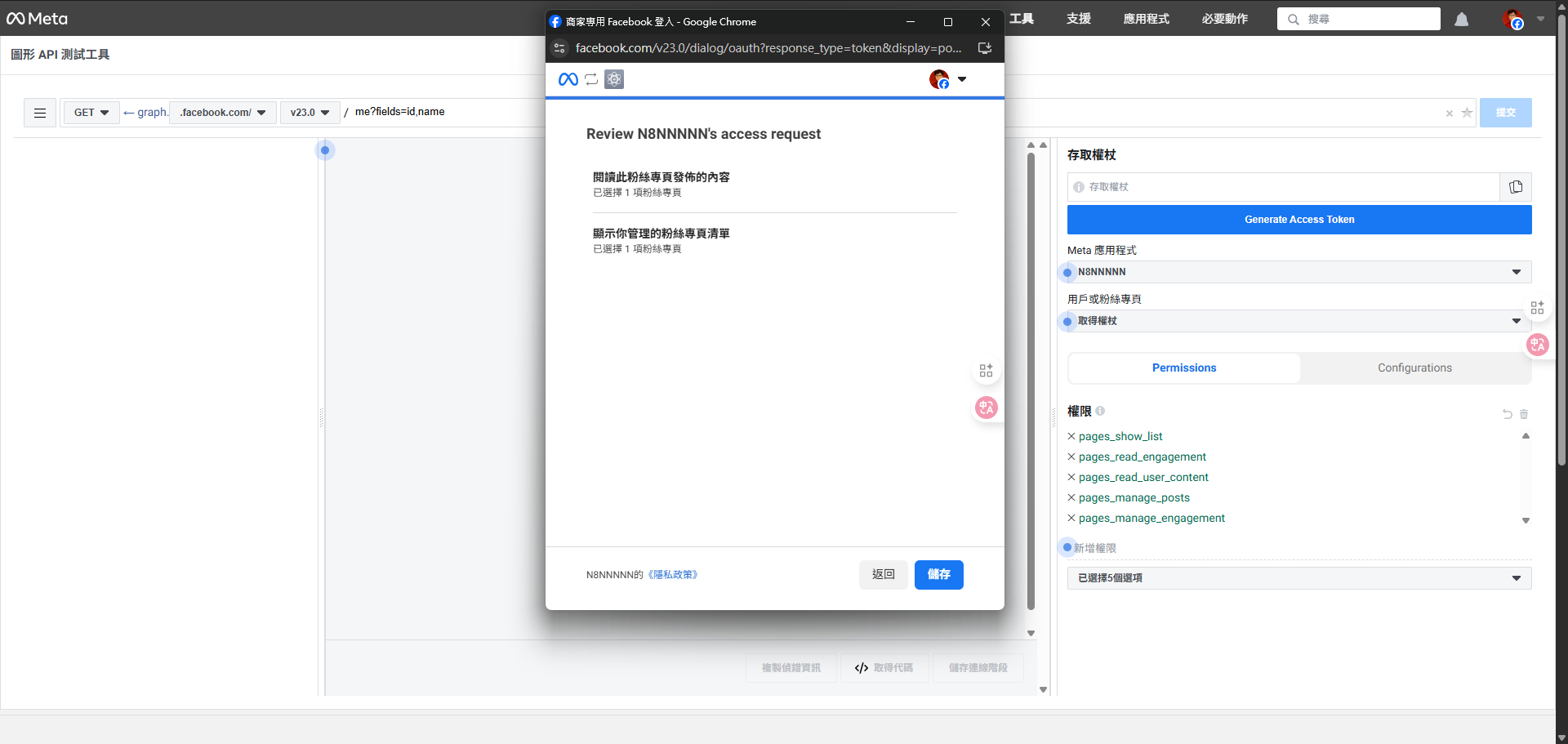Click the Meta logo inside the login popup
Viewport: 1568px width, 744px height.
(x=568, y=79)
